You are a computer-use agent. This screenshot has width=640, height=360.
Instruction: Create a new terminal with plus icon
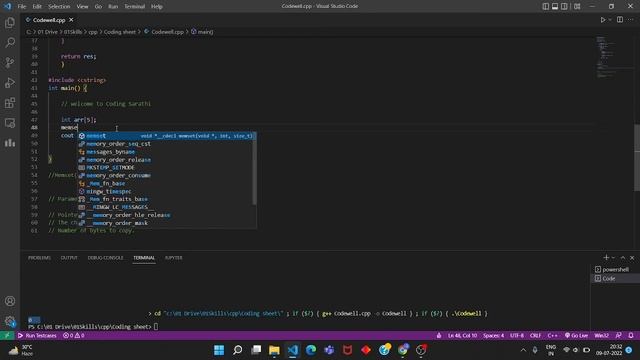(x=606, y=258)
